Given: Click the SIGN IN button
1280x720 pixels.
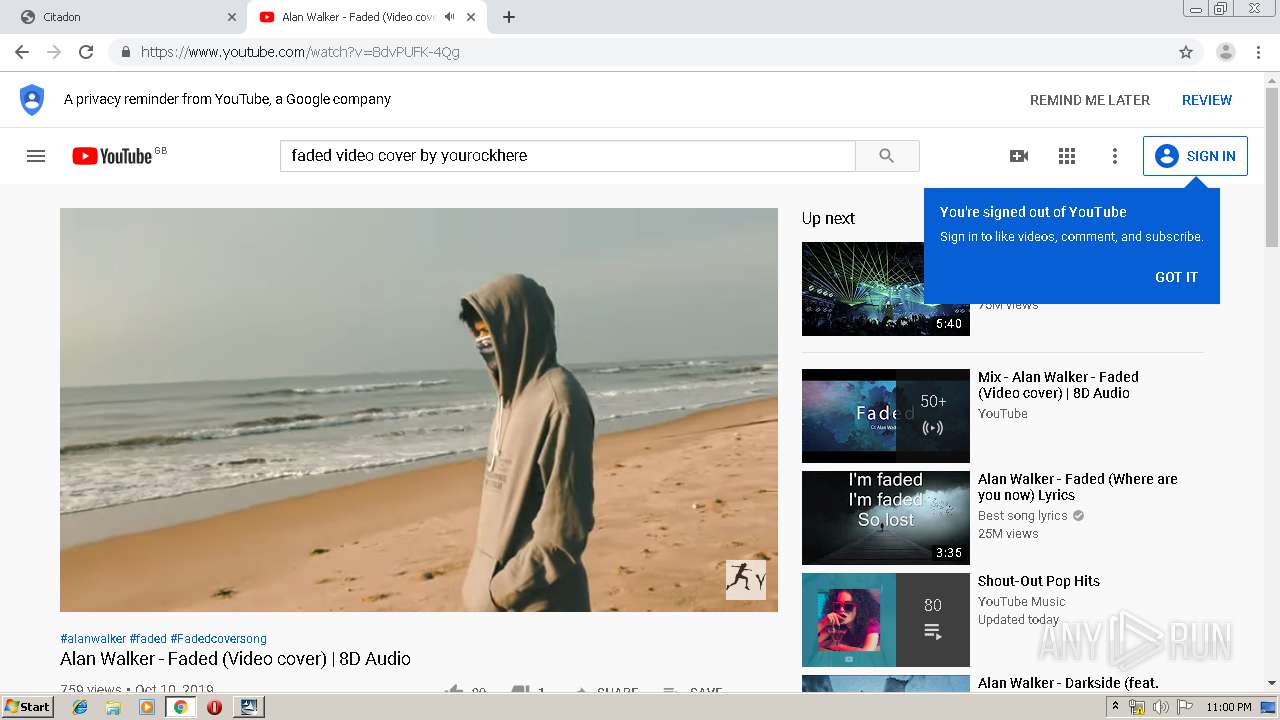Looking at the screenshot, I should point(1195,156).
